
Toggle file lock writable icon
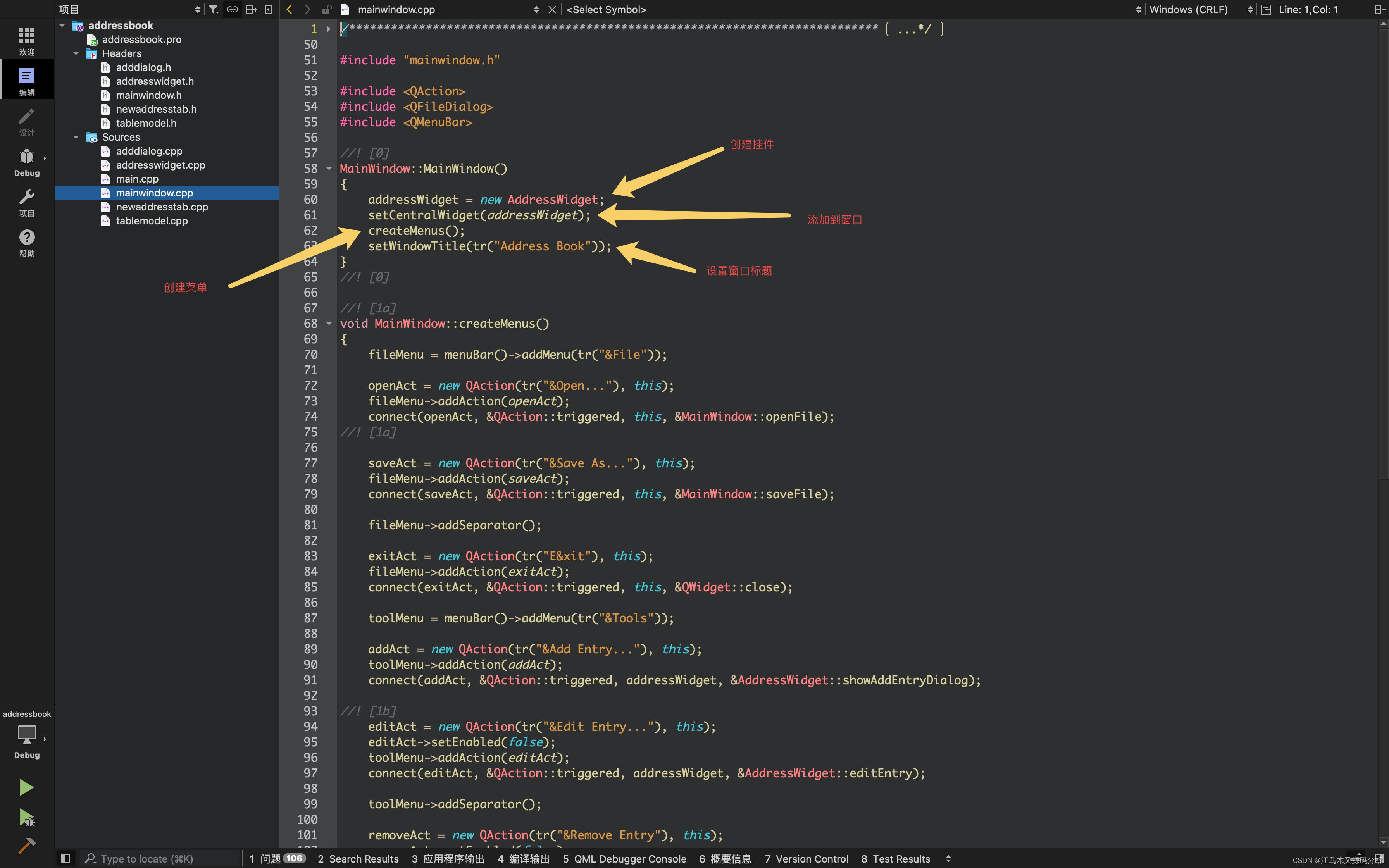pyautogui.click(x=327, y=9)
